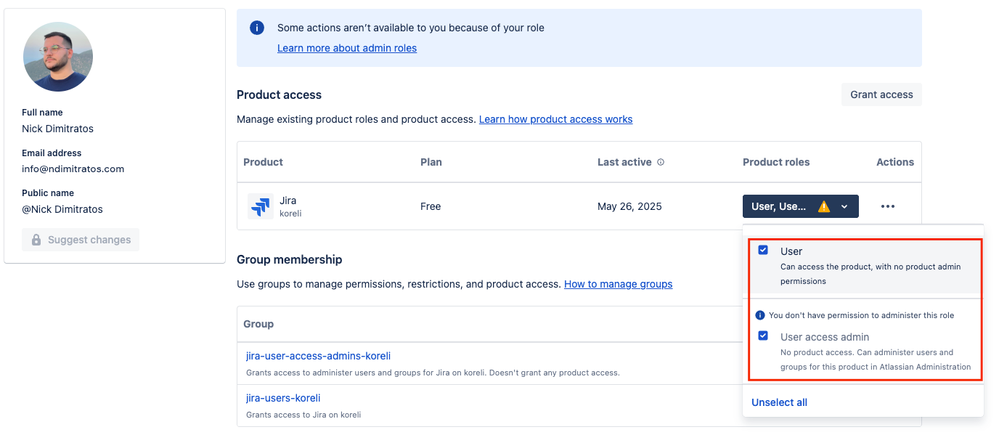Screen dimensions: 999x438
Task: Click the info icon next to permission notice
Action: click(760, 315)
